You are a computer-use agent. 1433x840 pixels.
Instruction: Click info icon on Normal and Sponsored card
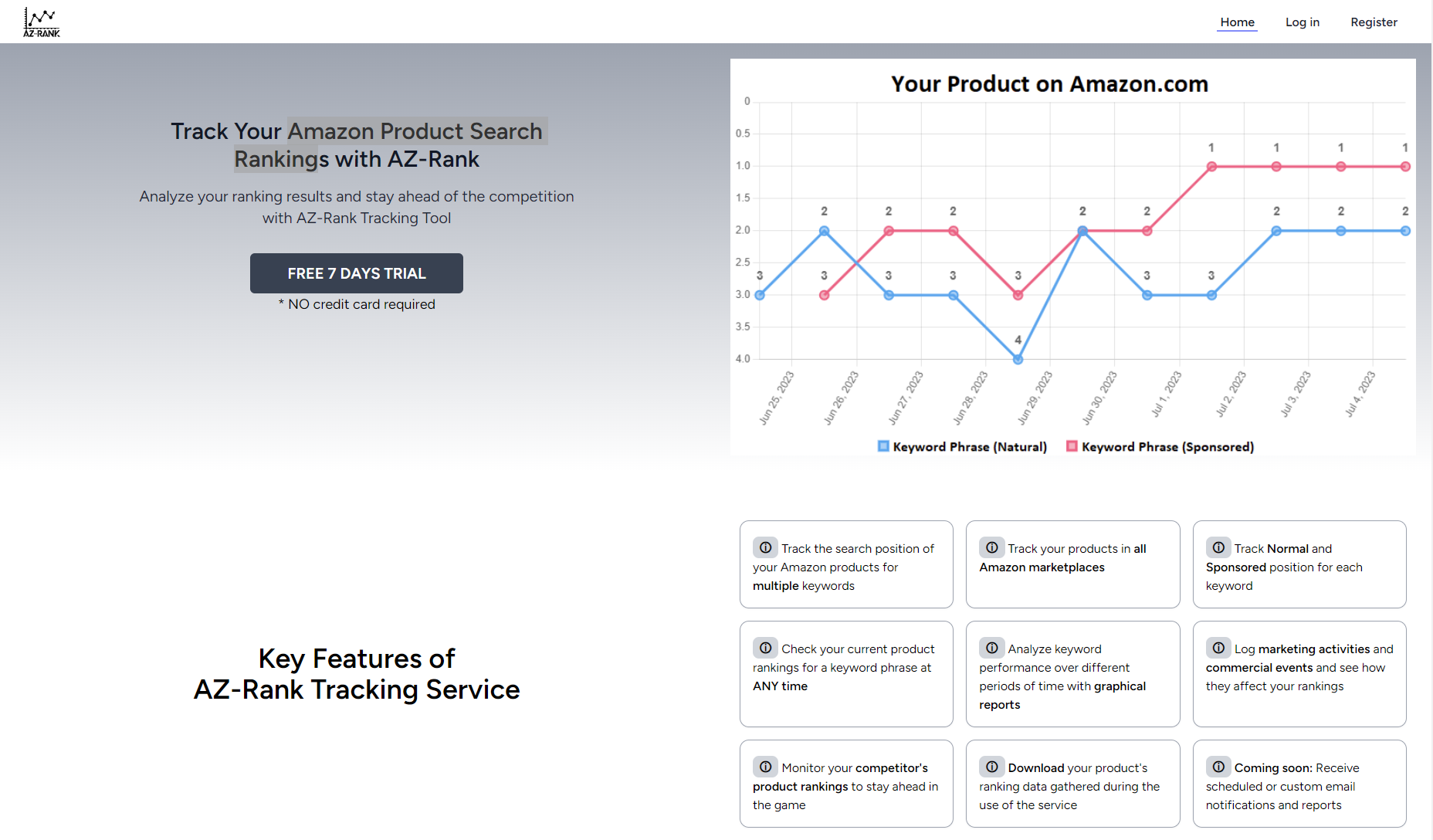tap(1218, 547)
